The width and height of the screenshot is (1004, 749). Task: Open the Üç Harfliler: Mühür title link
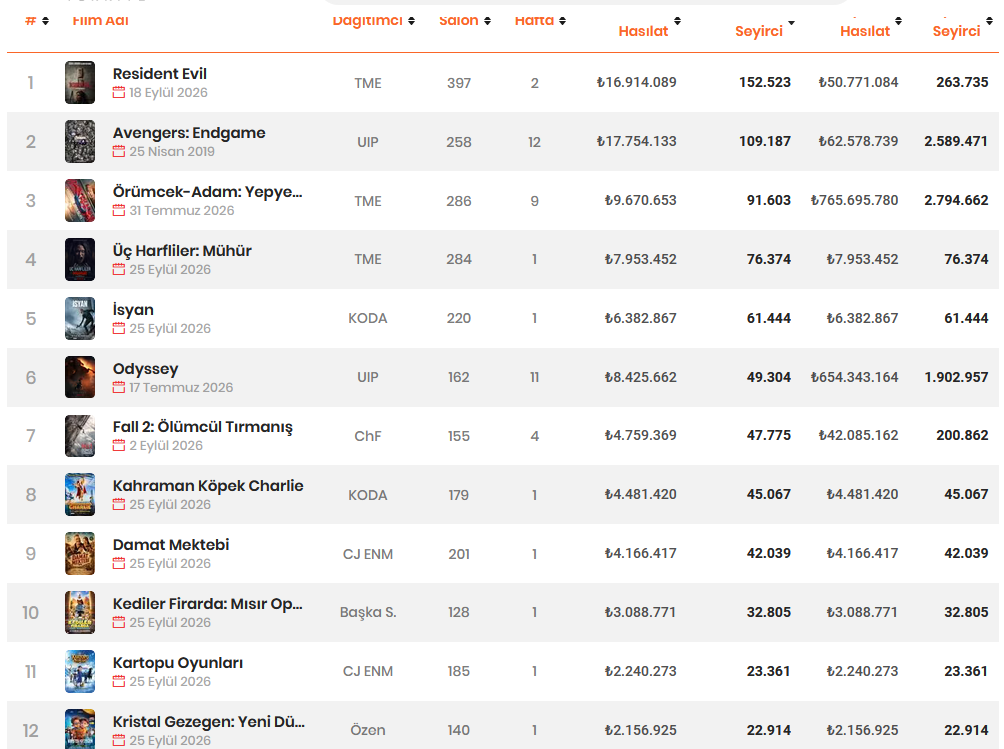[x=182, y=250]
